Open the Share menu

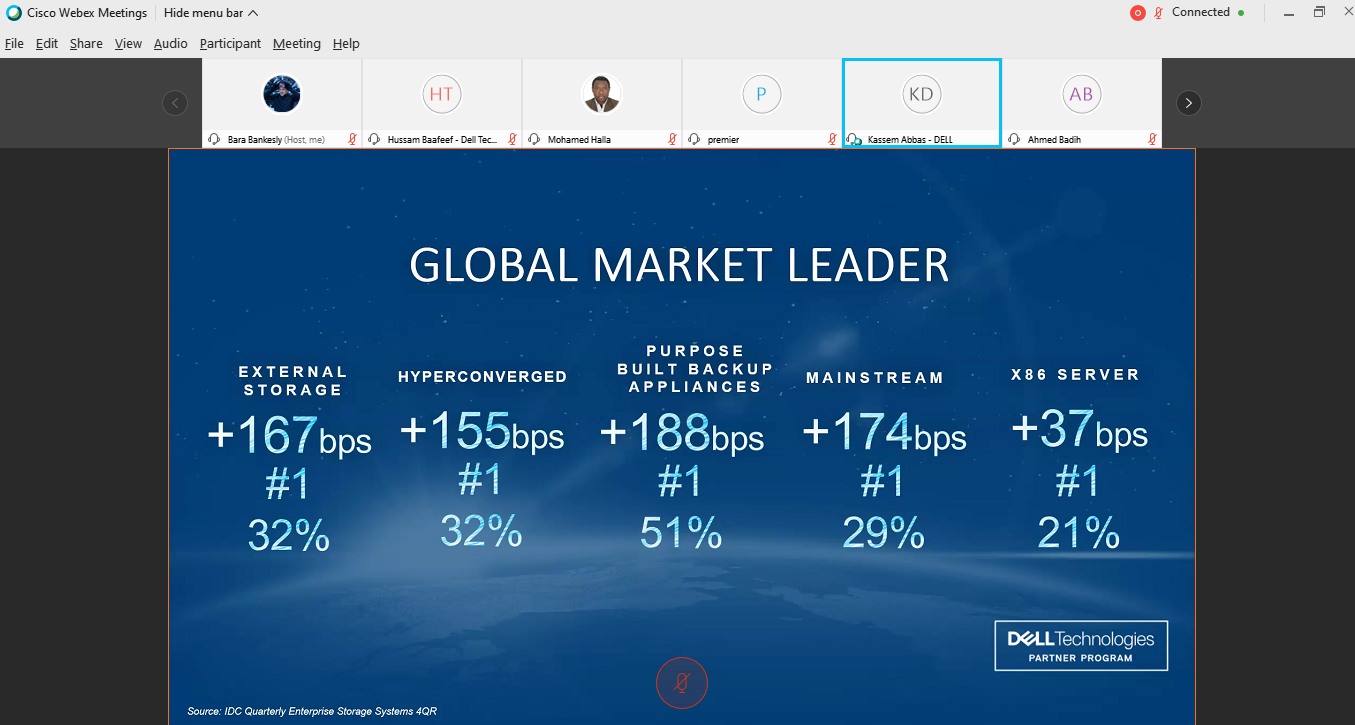click(x=86, y=44)
